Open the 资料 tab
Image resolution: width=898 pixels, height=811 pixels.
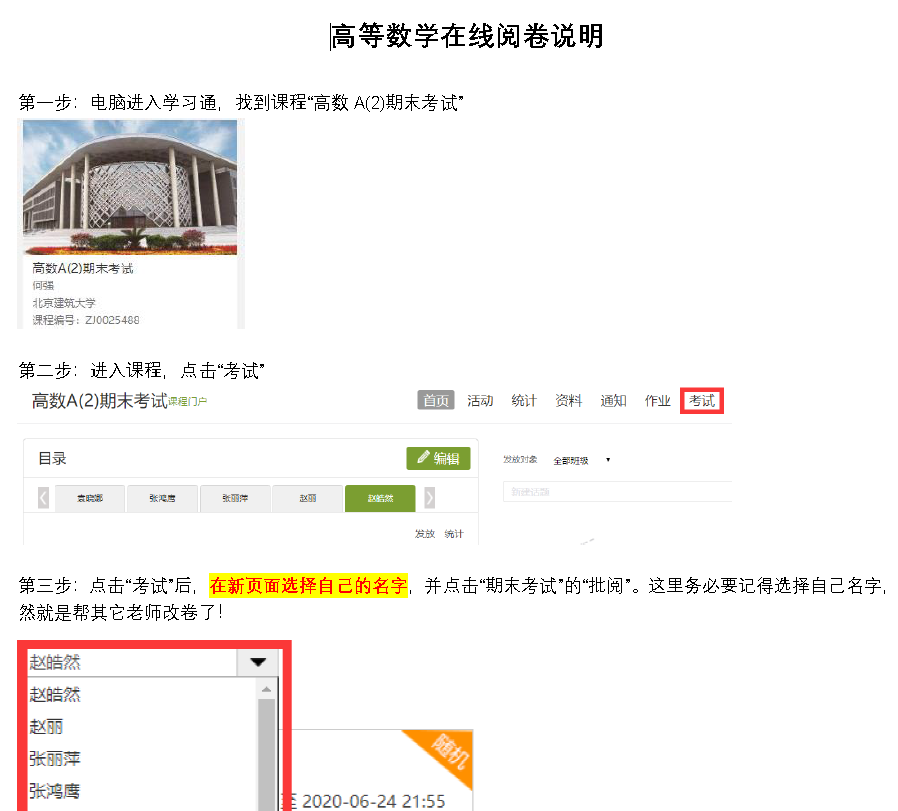568,401
